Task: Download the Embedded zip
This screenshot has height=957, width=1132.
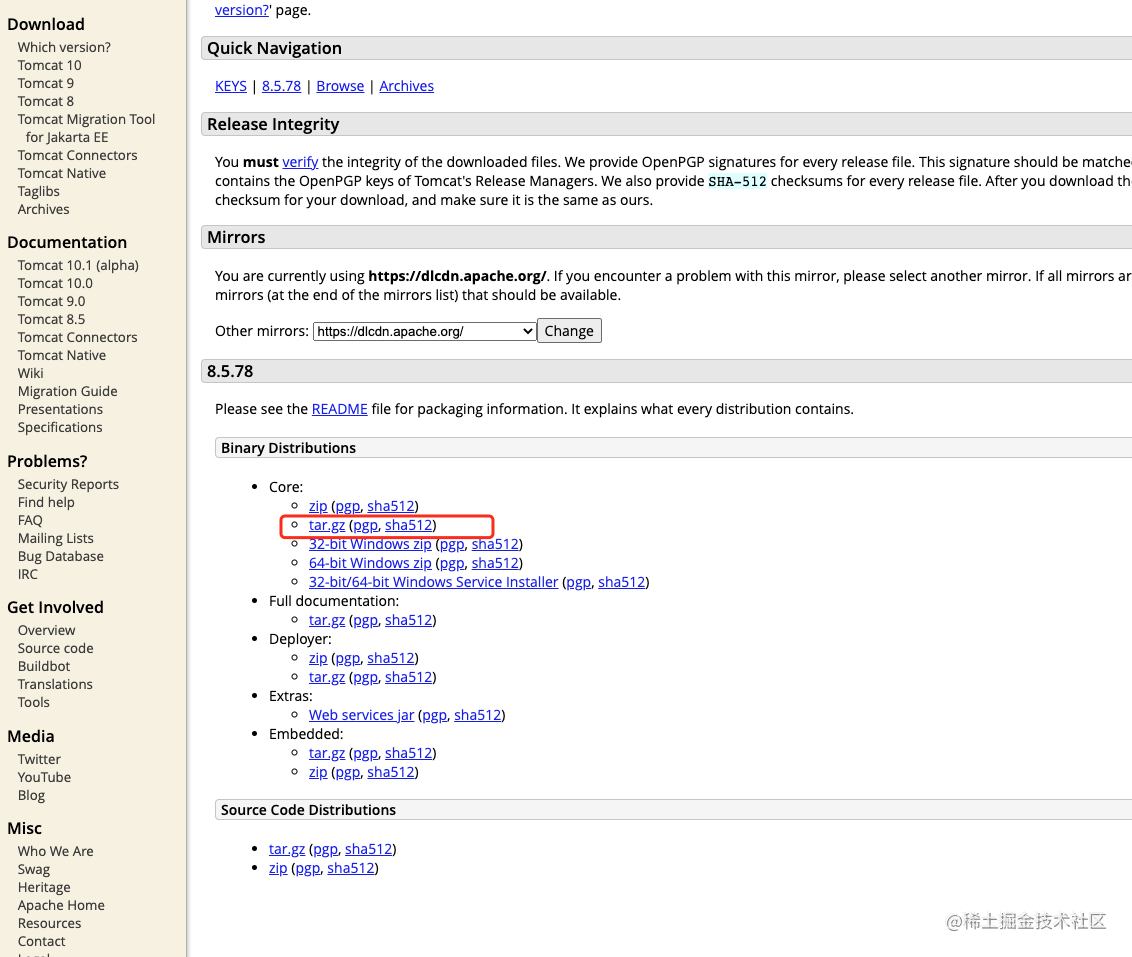Action: [318, 772]
